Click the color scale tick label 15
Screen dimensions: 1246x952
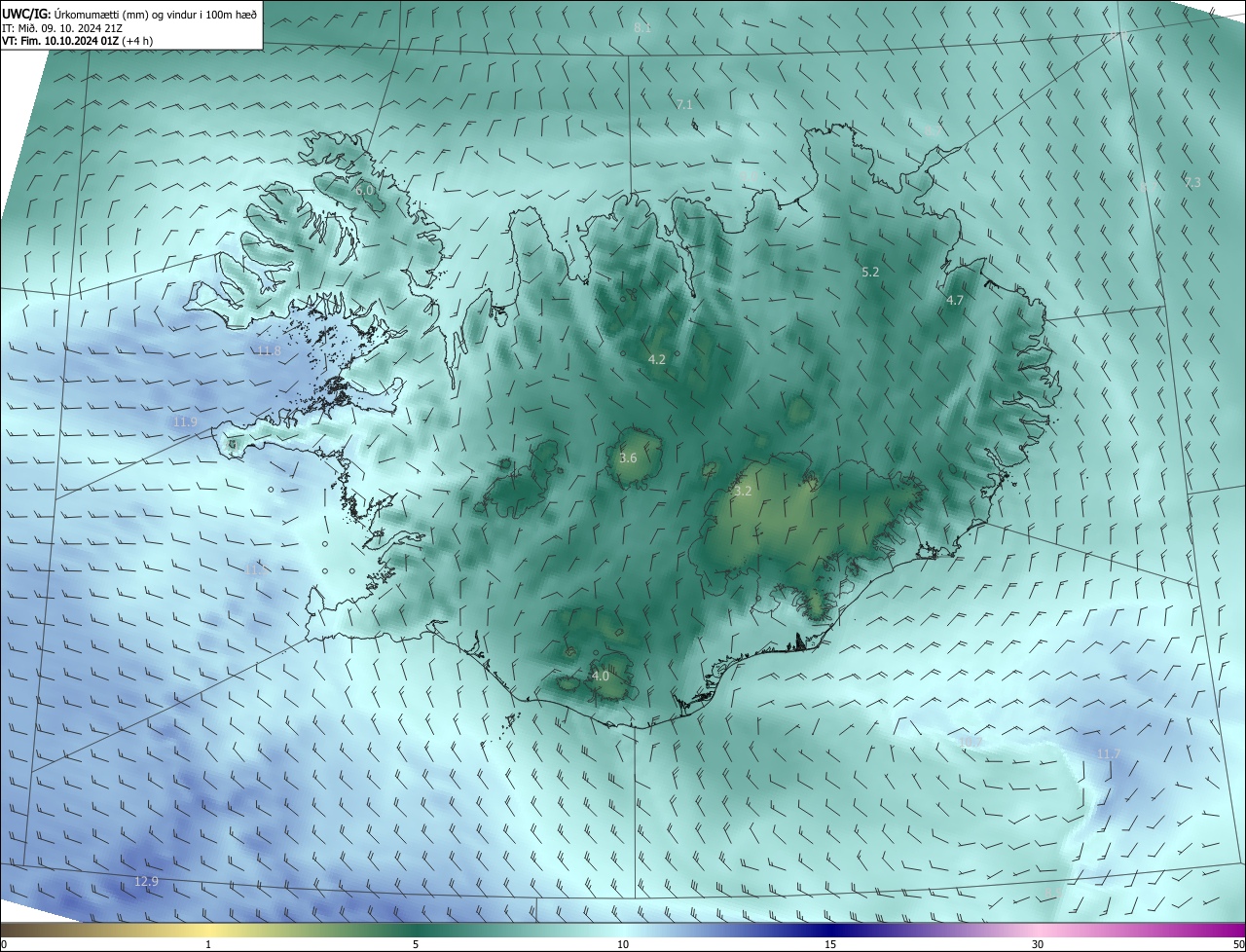point(830,944)
